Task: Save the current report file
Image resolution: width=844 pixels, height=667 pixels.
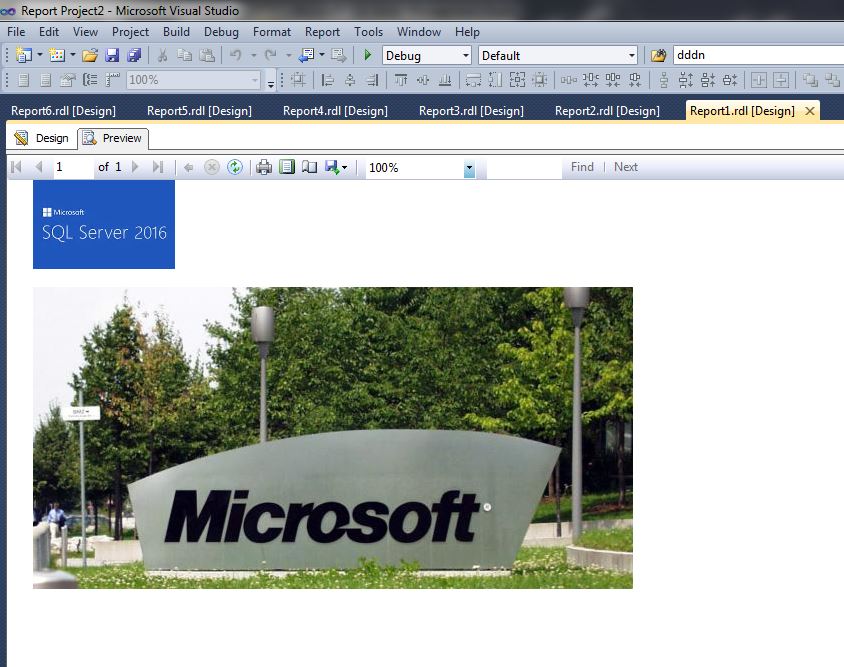Action: click(x=112, y=55)
